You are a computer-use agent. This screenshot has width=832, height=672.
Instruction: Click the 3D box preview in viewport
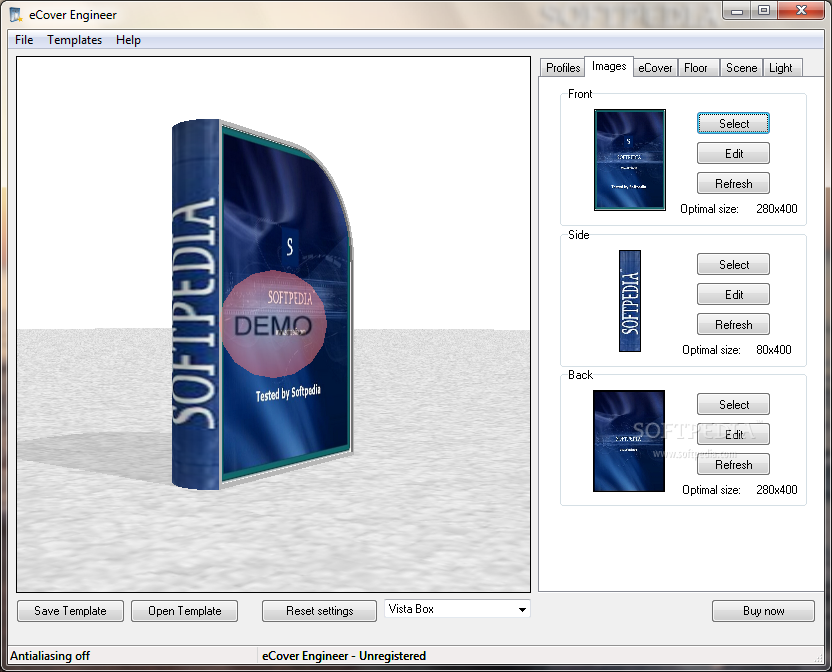261,305
